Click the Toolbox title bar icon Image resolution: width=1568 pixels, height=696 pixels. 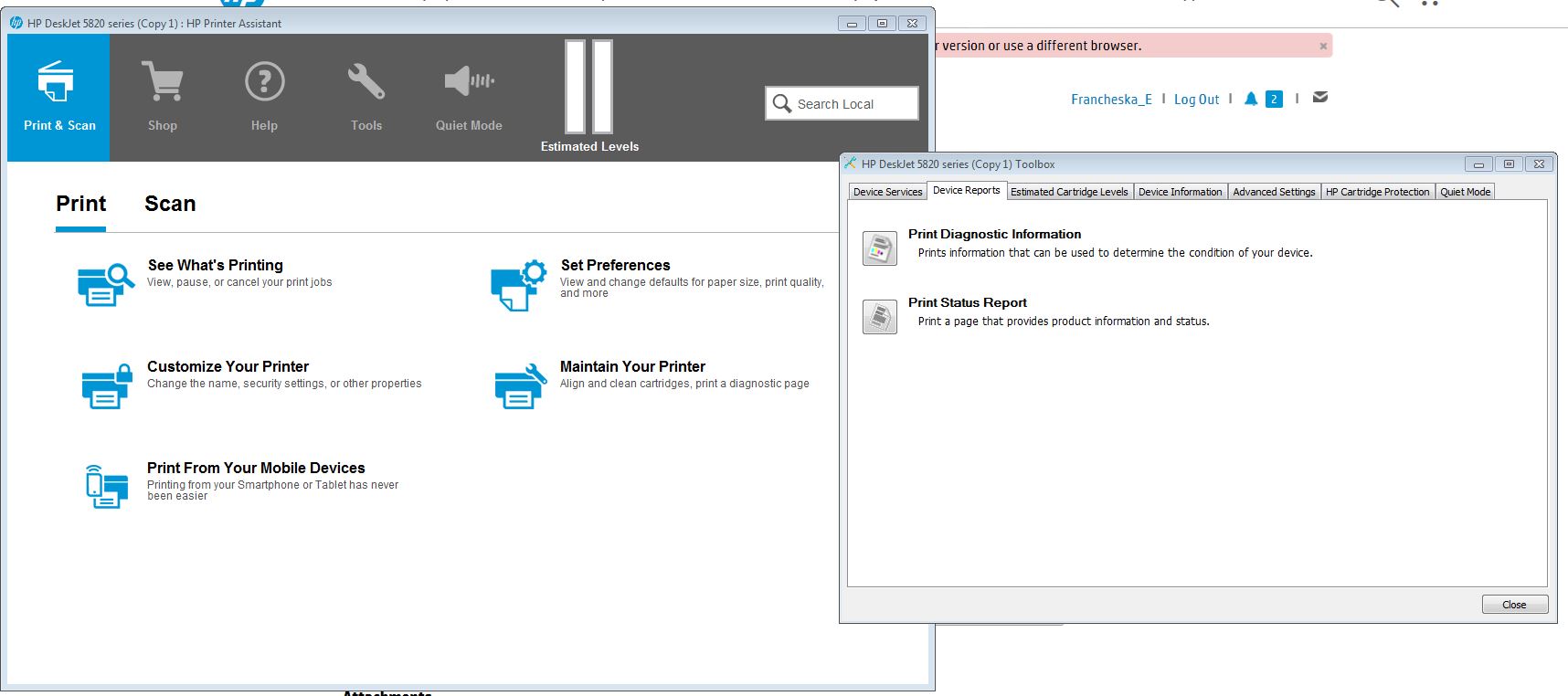pyautogui.click(x=850, y=163)
